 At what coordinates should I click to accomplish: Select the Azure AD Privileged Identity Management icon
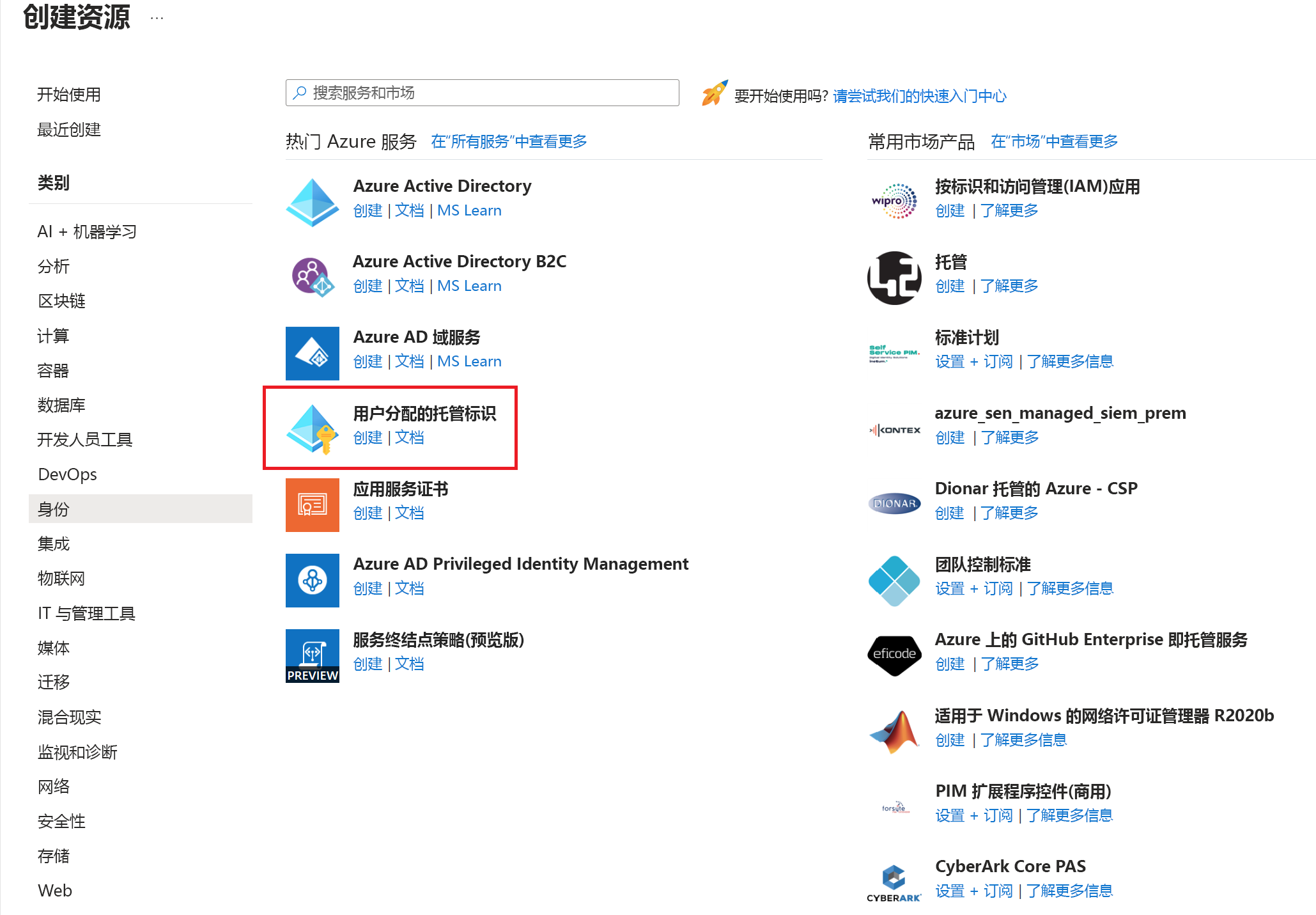(x=312, y=580)
